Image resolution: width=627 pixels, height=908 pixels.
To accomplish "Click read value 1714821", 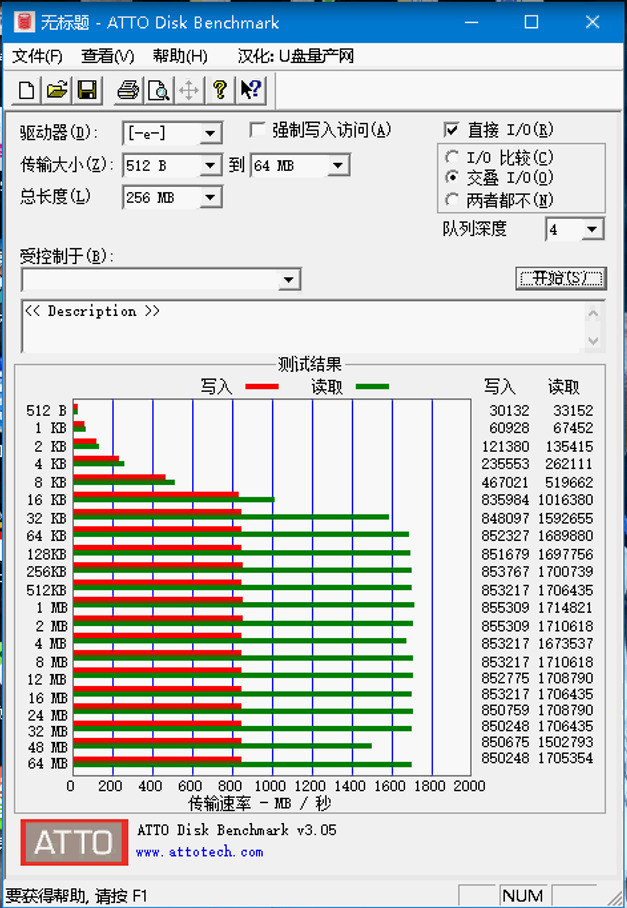I will click(x=566, y=607).
